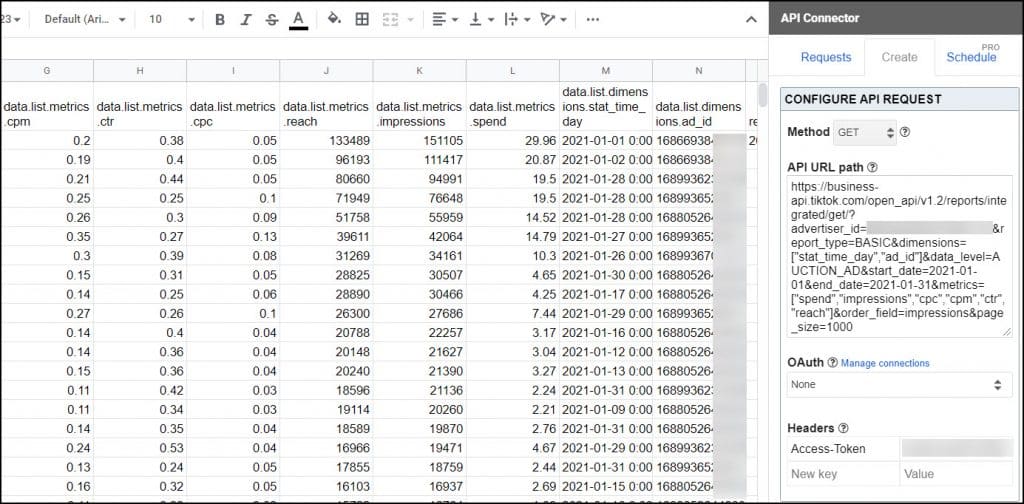Click the data.list.metrics.spend header cell
This screenshot has height=504, width=1024.
(513, 106)
